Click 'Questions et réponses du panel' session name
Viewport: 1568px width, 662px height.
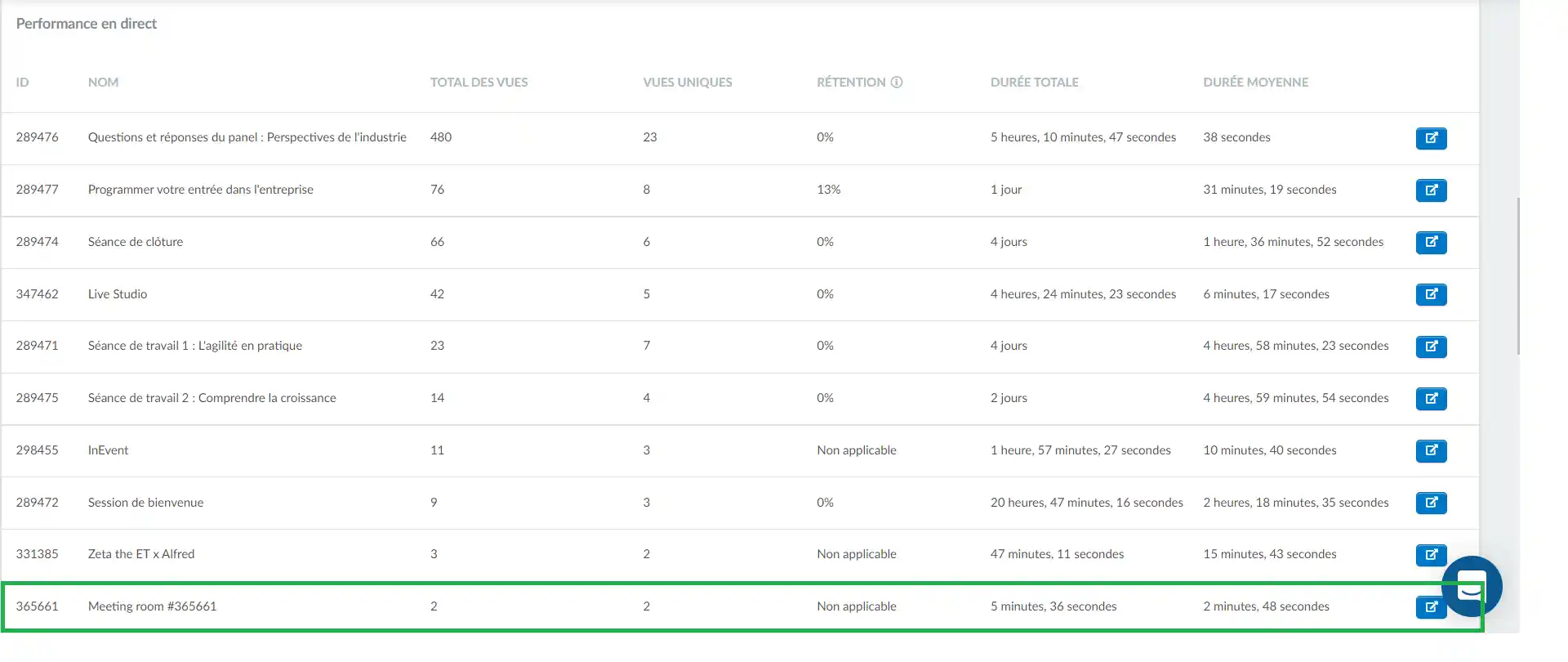tap(247, 137)
